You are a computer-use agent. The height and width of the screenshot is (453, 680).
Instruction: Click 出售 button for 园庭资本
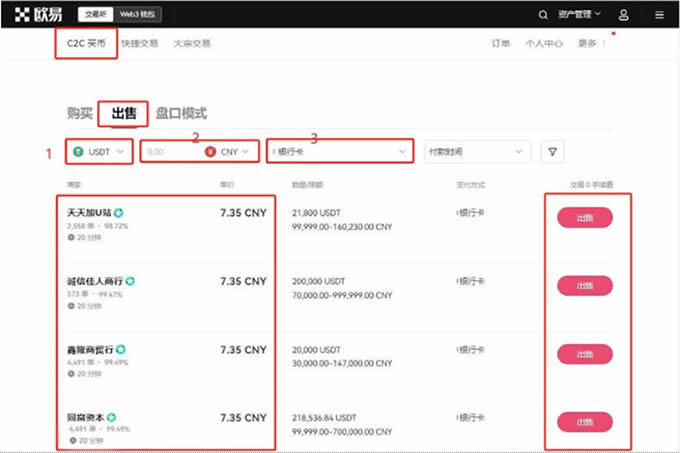click(585, 422)
